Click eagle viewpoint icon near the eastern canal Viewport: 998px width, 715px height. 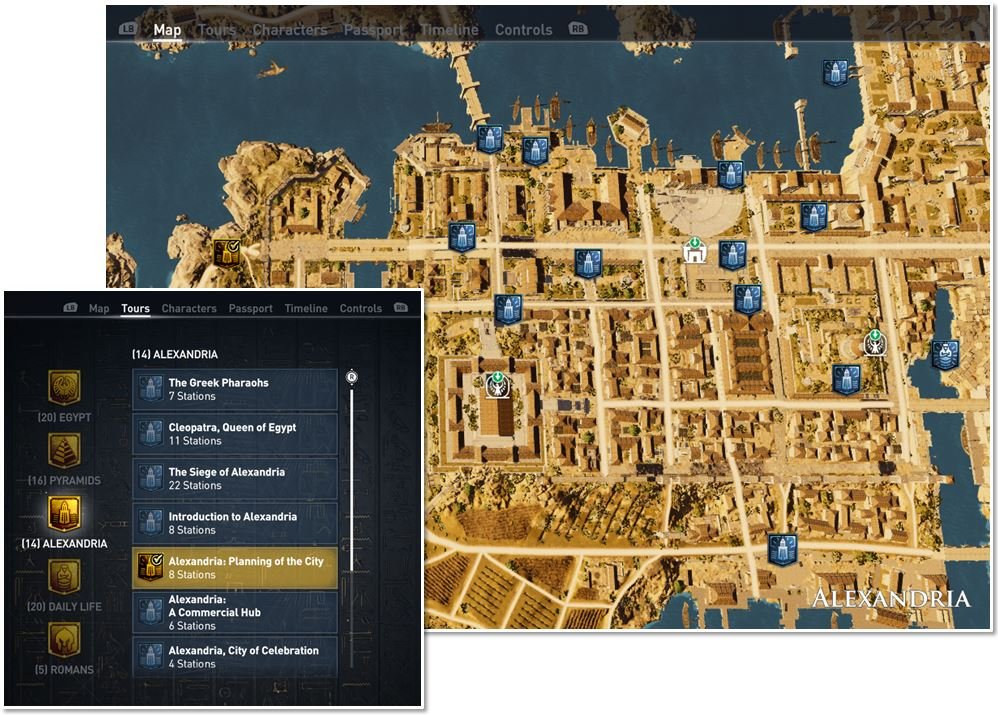click(x=875, y=342)
